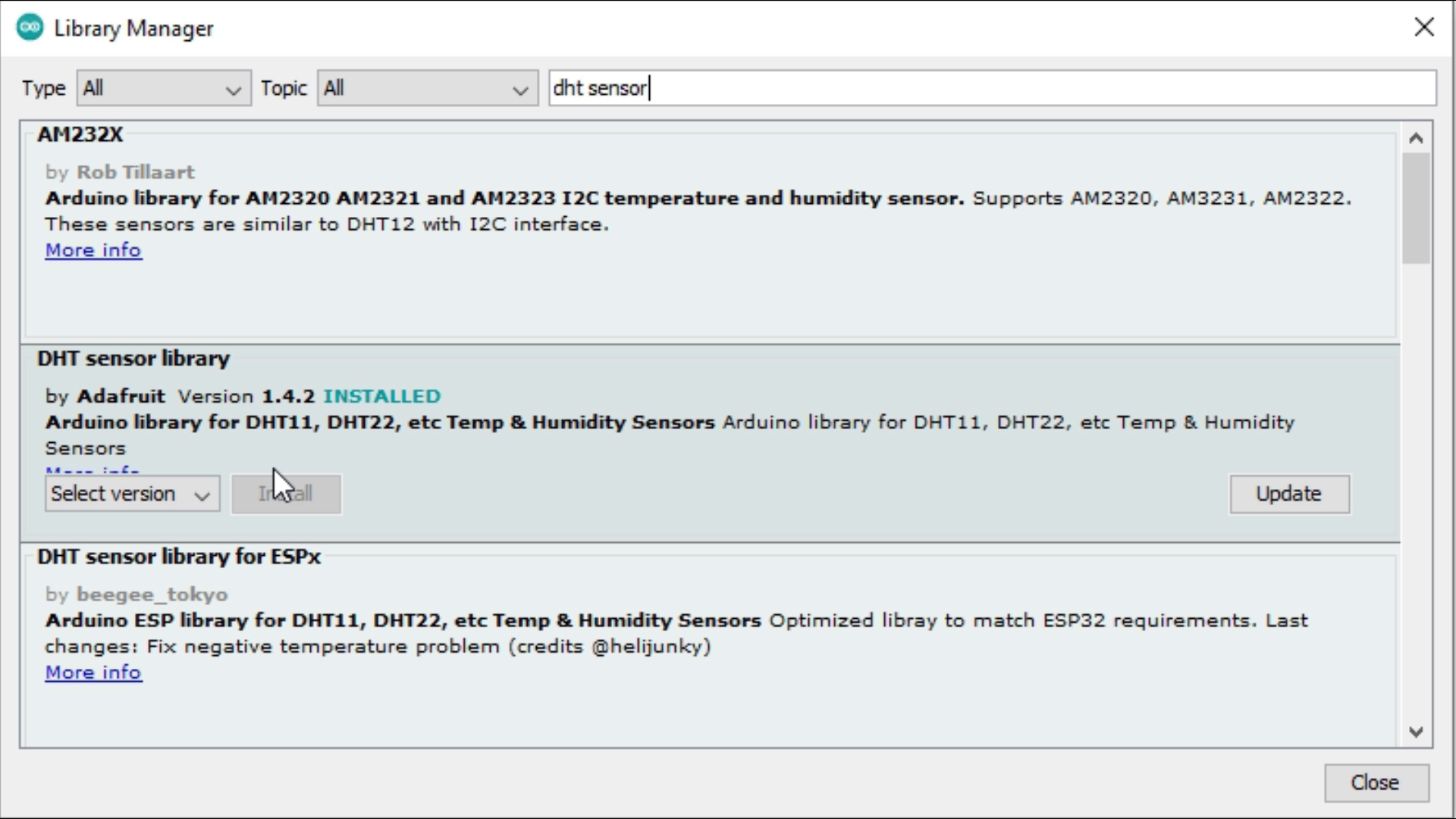Open the Topic filter dropdown
Viewport: 1456px width, 819px height.
tap(427, 89)
